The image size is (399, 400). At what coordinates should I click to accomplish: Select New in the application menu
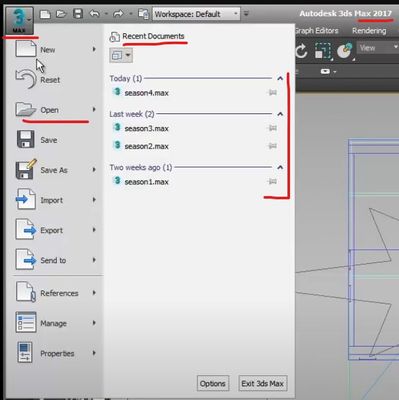(x=56, y=50)
